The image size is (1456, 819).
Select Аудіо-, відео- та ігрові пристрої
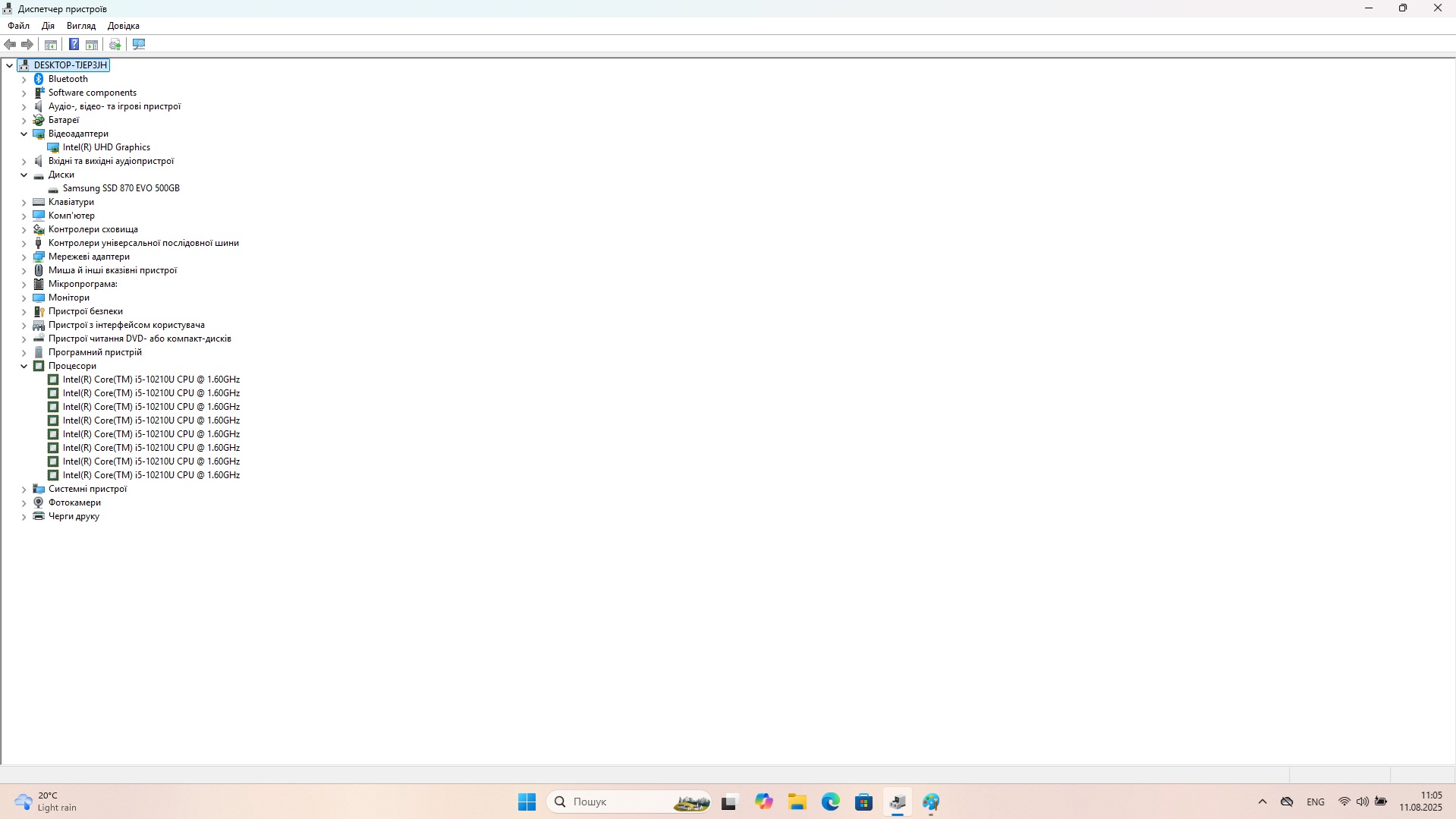click(115, 106)
